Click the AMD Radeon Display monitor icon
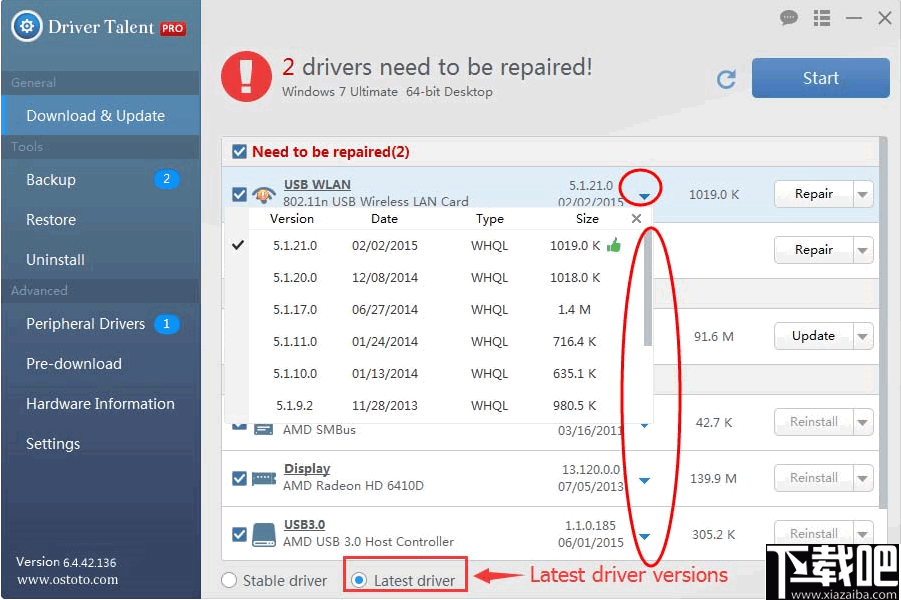 (263, 478)
